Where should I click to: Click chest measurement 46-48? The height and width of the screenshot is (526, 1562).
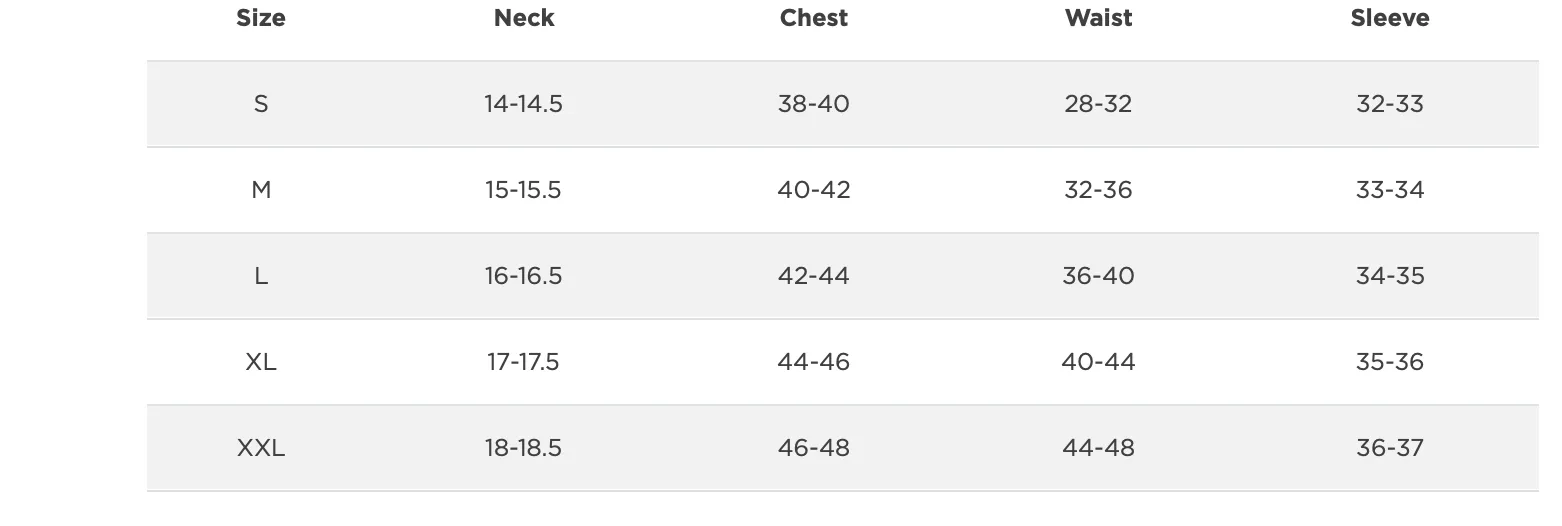tap(814, 448)
